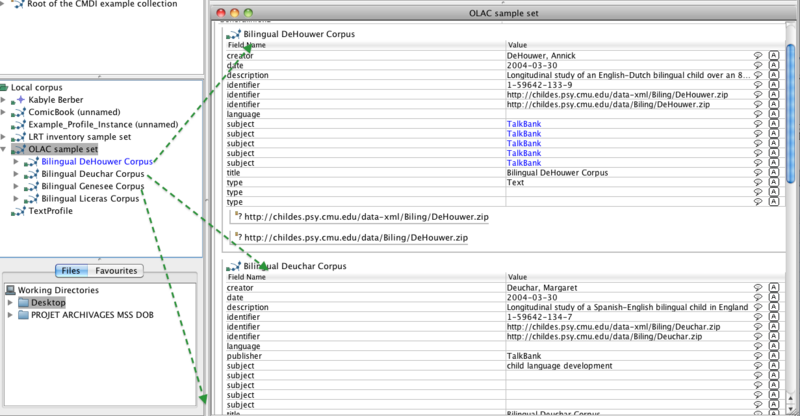This screenshot has height=416, width=800.
Task: Click the speech bubble icon in the date row of the DeHouwer table
Action: click(x=758, y=65)
